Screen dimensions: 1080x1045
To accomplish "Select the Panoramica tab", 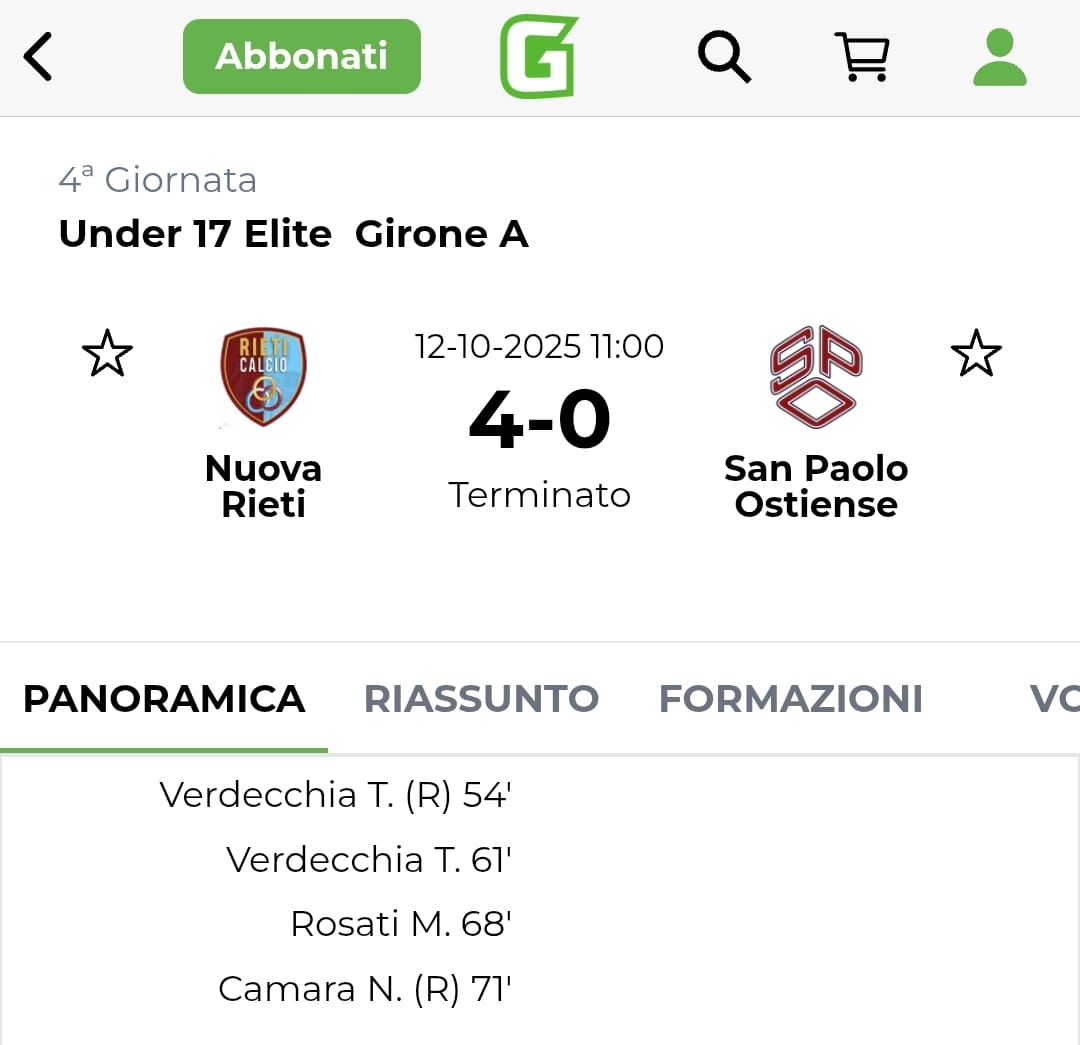I will [164, 699].
